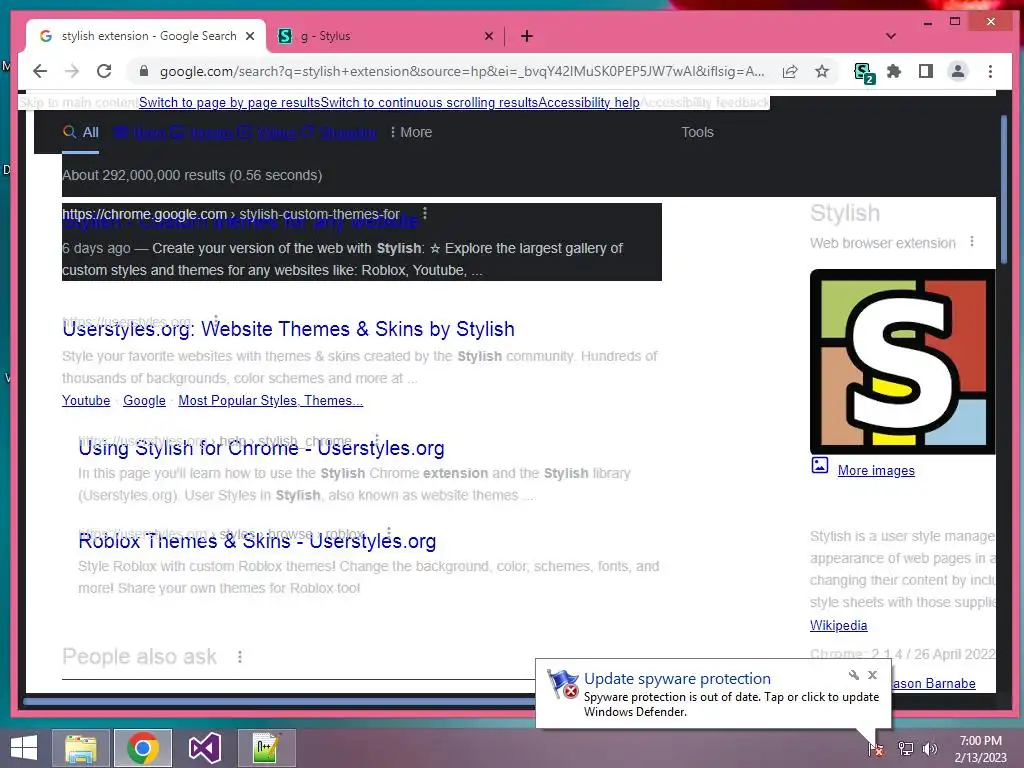The height and width of the screenshot is (768, 1024).
Task: Click the More images picture icon
Action: [820, 465]
